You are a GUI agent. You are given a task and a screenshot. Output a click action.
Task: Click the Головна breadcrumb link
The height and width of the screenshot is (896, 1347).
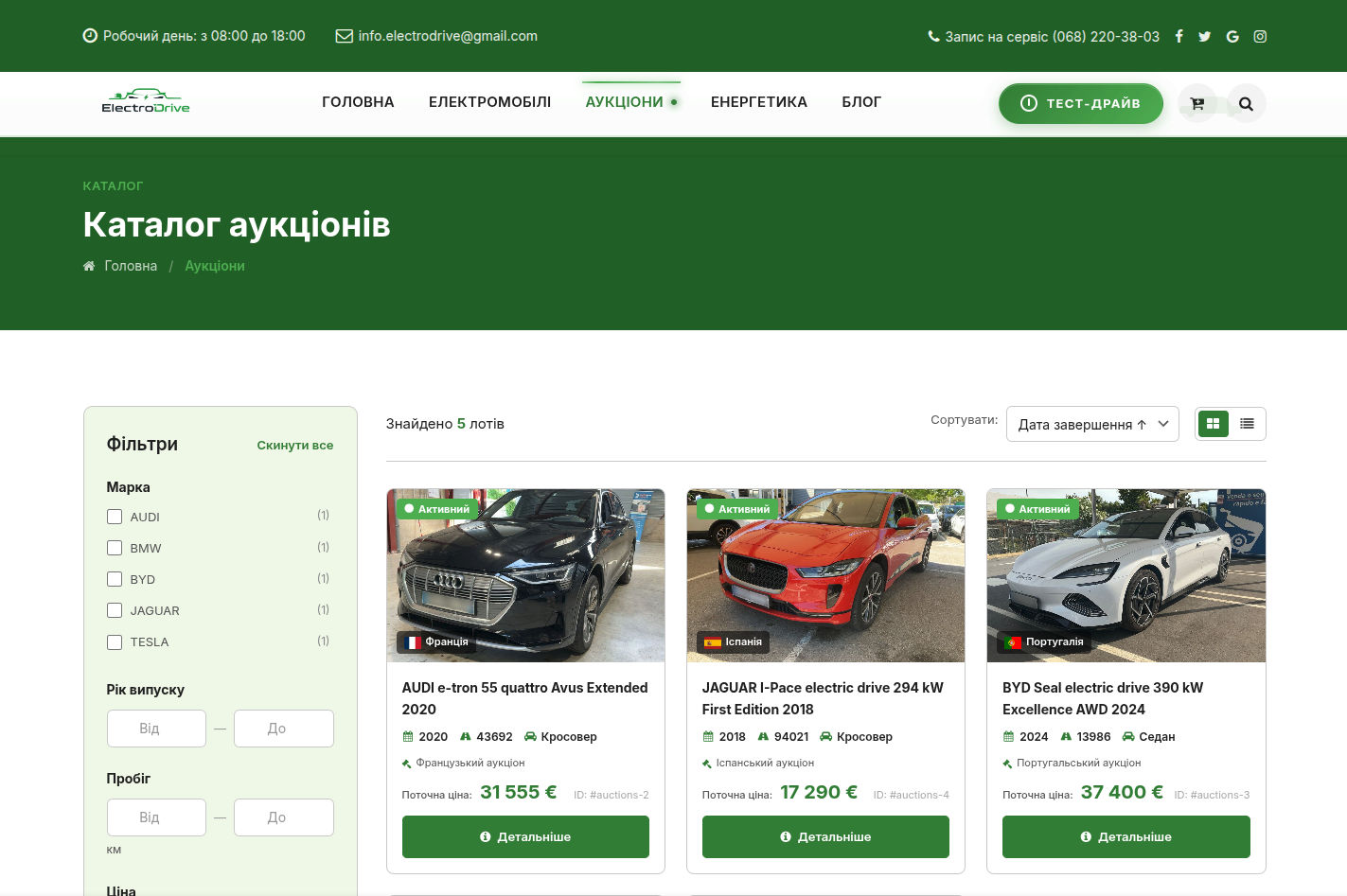(131, 266)
